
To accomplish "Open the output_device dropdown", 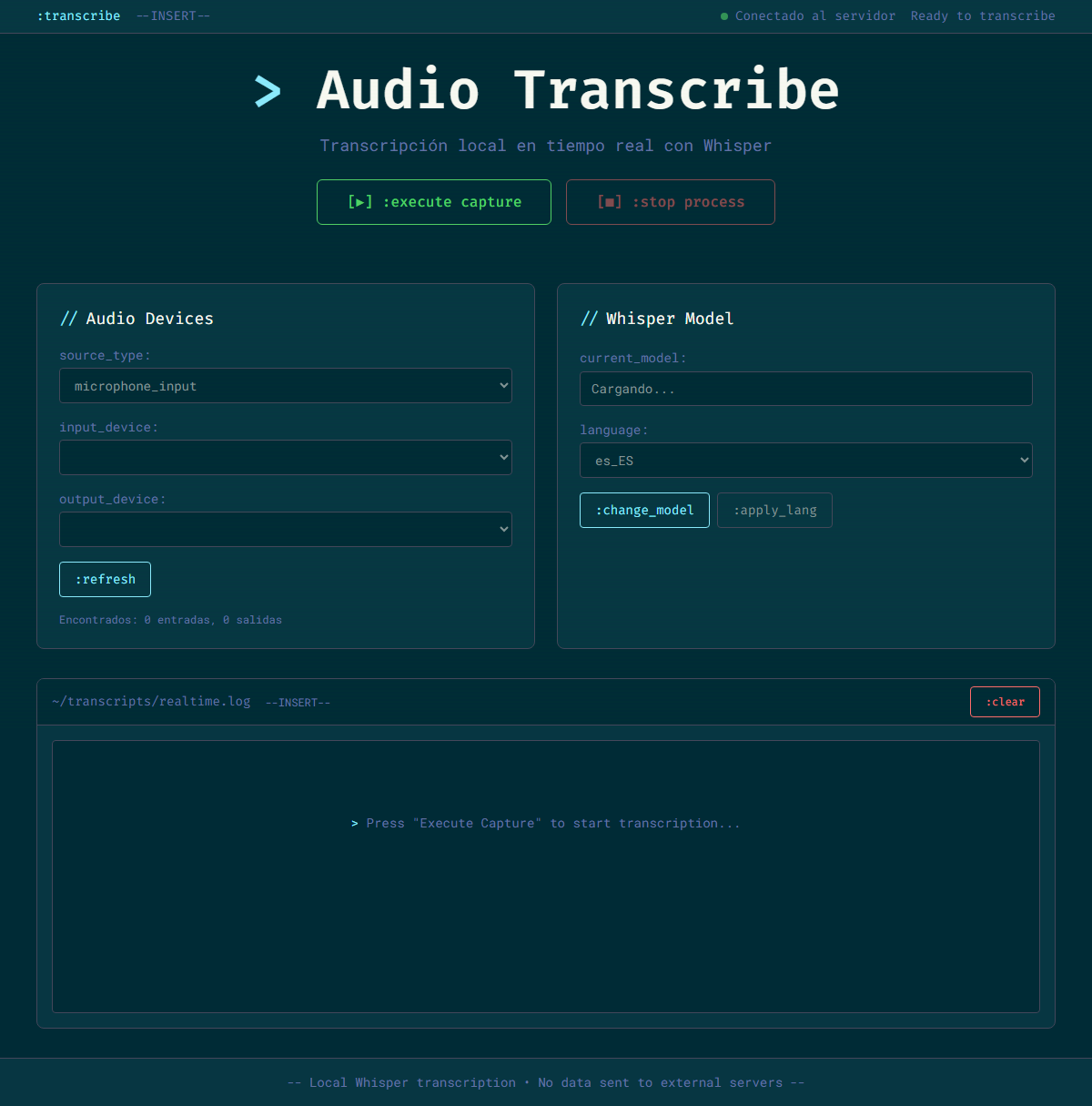I will 286,530.
